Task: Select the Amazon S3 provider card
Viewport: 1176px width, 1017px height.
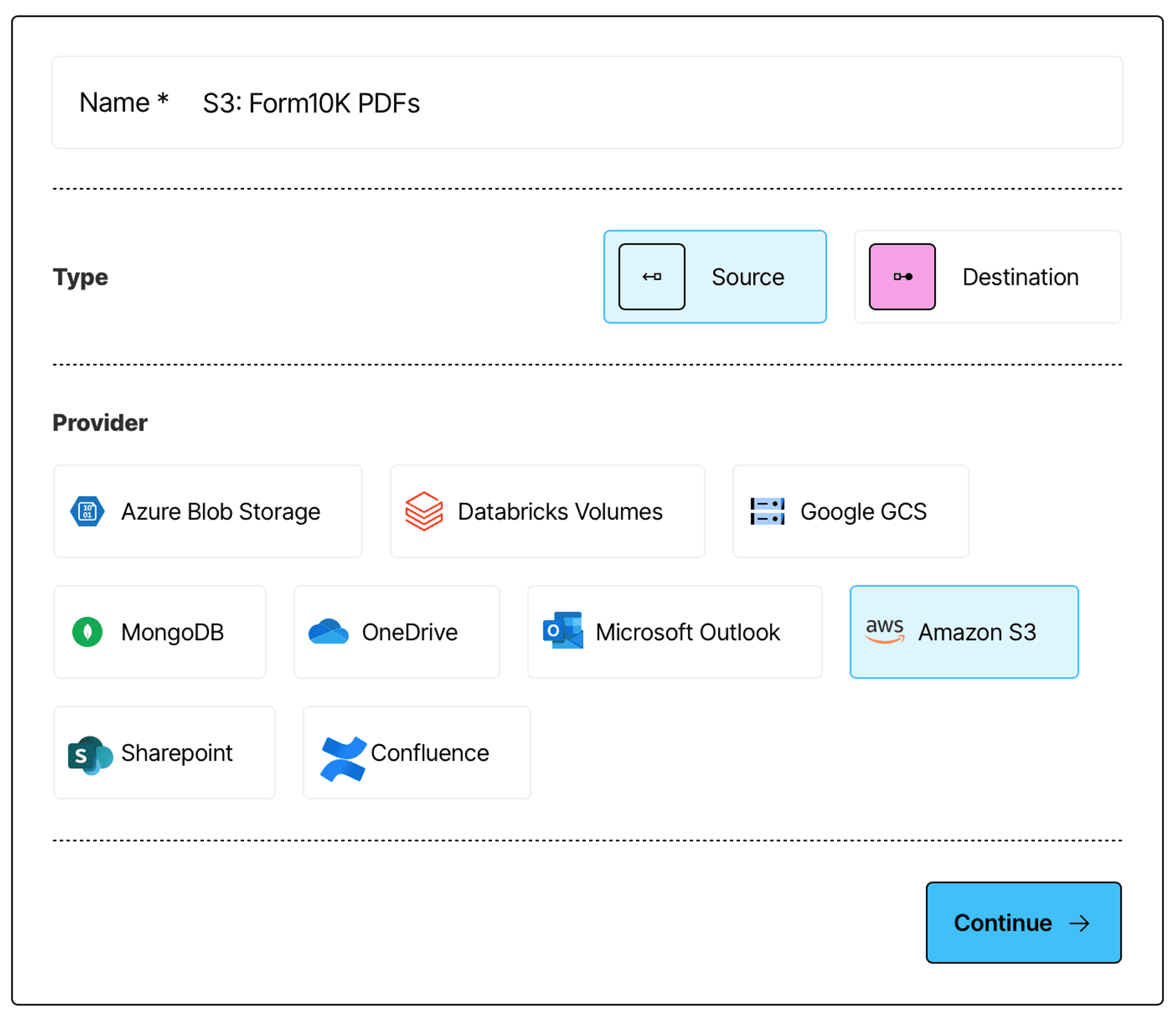Action: pos(964,632)
